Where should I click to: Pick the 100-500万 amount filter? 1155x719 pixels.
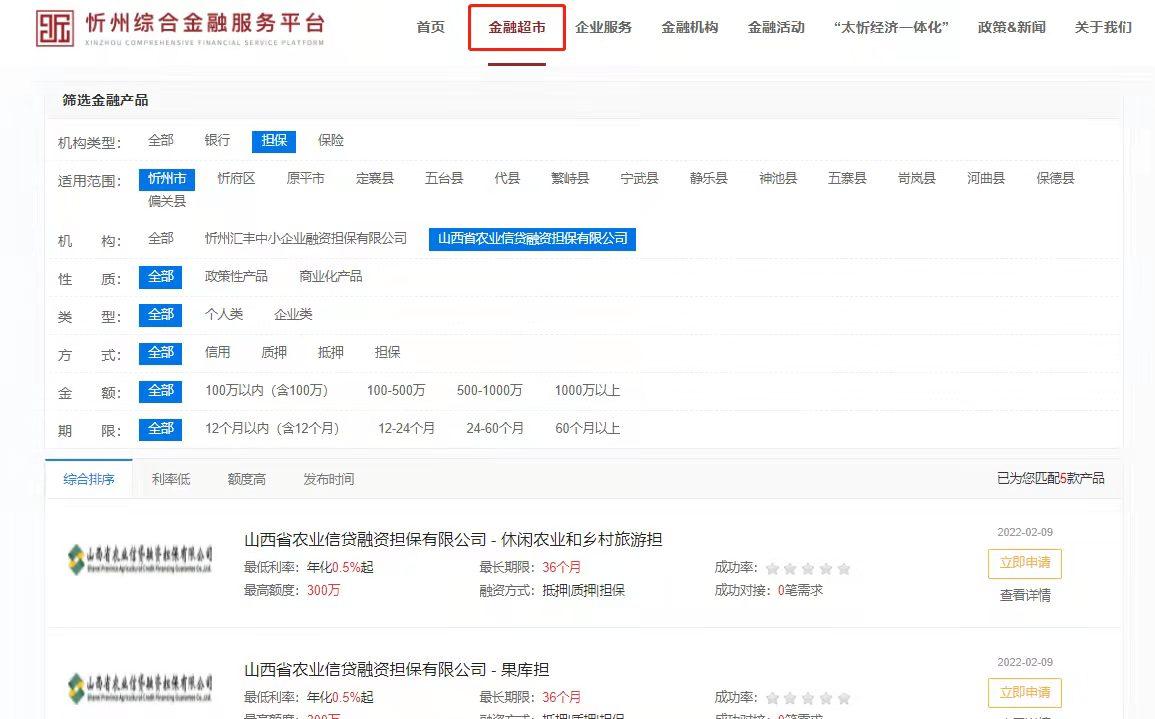pos(395,391)
